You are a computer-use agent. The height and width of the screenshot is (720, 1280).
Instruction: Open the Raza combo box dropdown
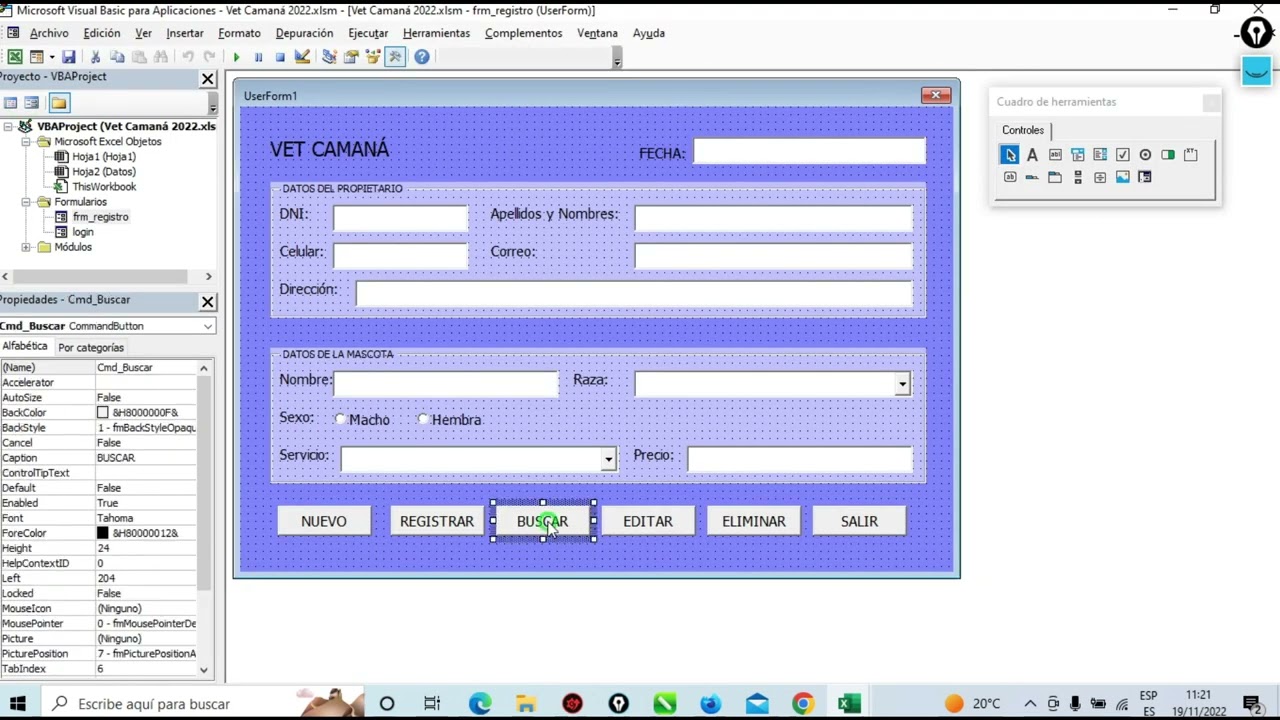pos(903,384)
